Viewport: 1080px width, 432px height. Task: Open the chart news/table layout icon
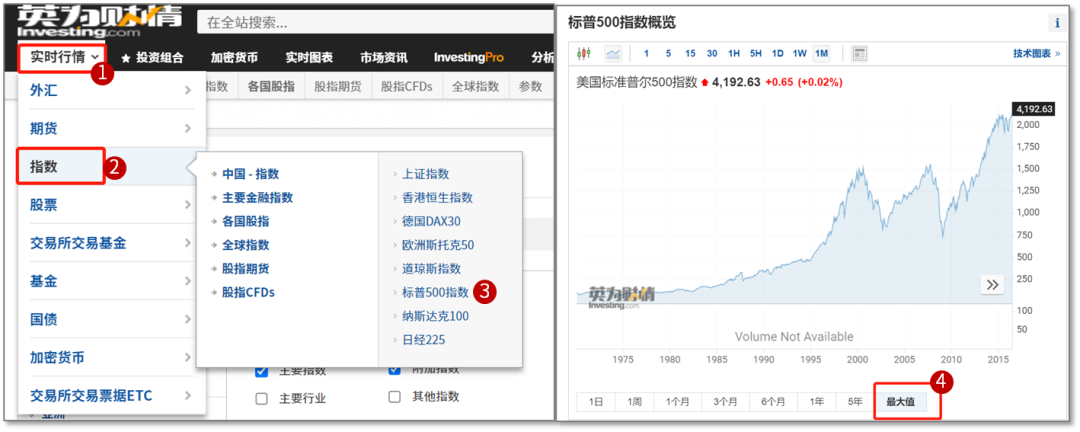click(x=859, y=53)
